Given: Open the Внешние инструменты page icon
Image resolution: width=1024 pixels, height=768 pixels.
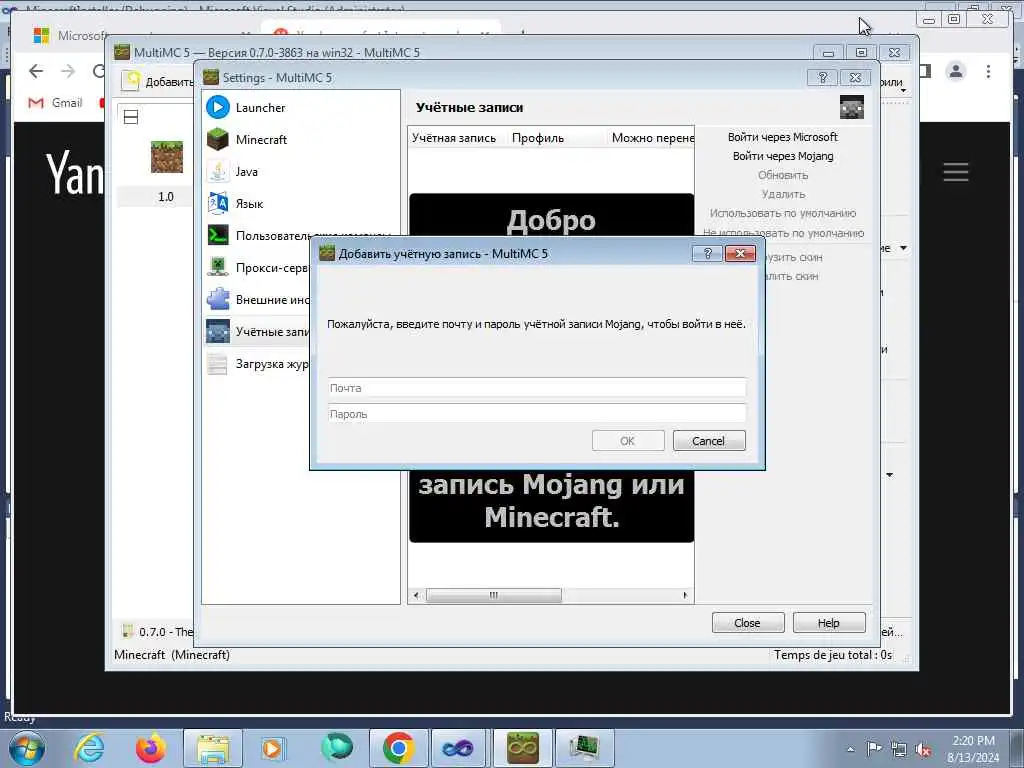Looking at the screenshot, I should click(x=217, y=299).
